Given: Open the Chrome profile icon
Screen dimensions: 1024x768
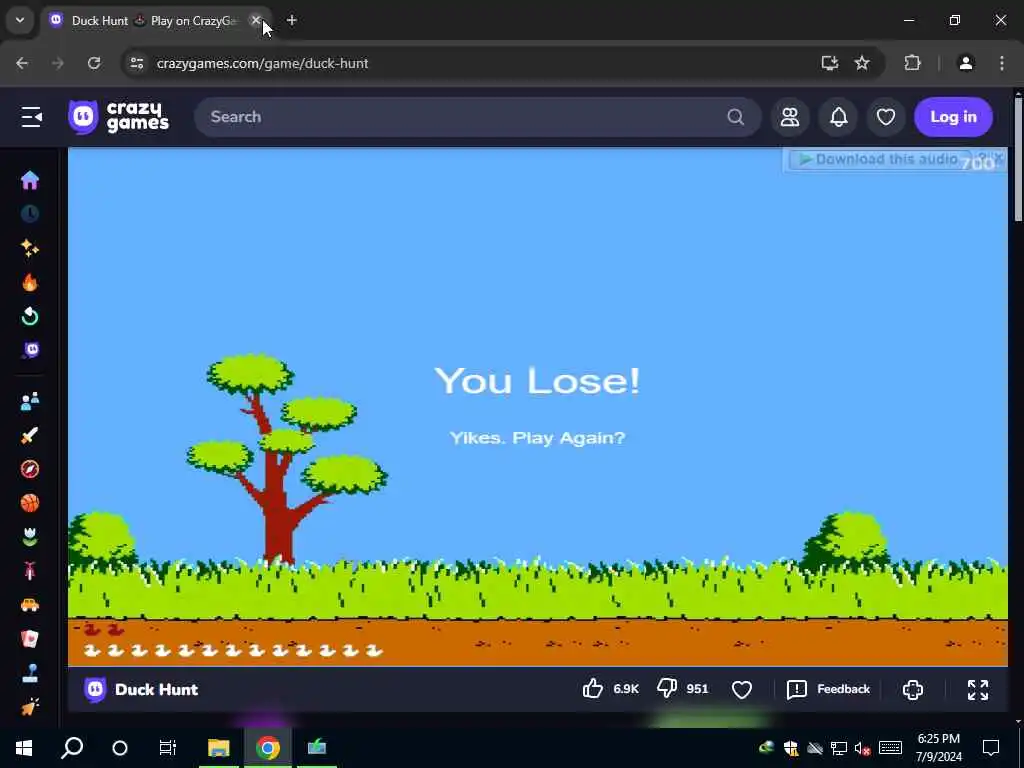Looking at the screenshot, I should [966, 63].
